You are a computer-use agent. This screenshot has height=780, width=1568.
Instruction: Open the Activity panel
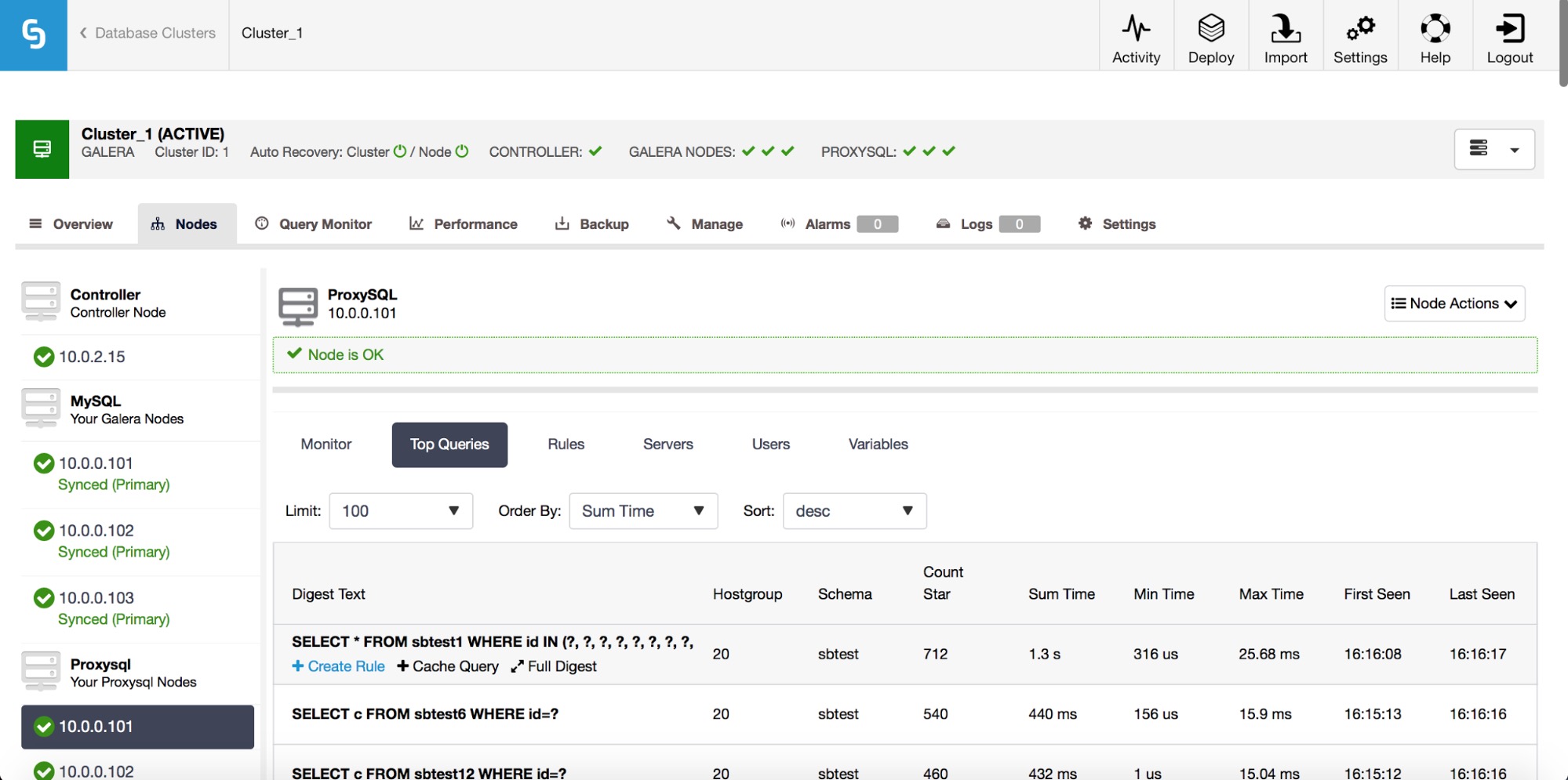point(1136,38)
